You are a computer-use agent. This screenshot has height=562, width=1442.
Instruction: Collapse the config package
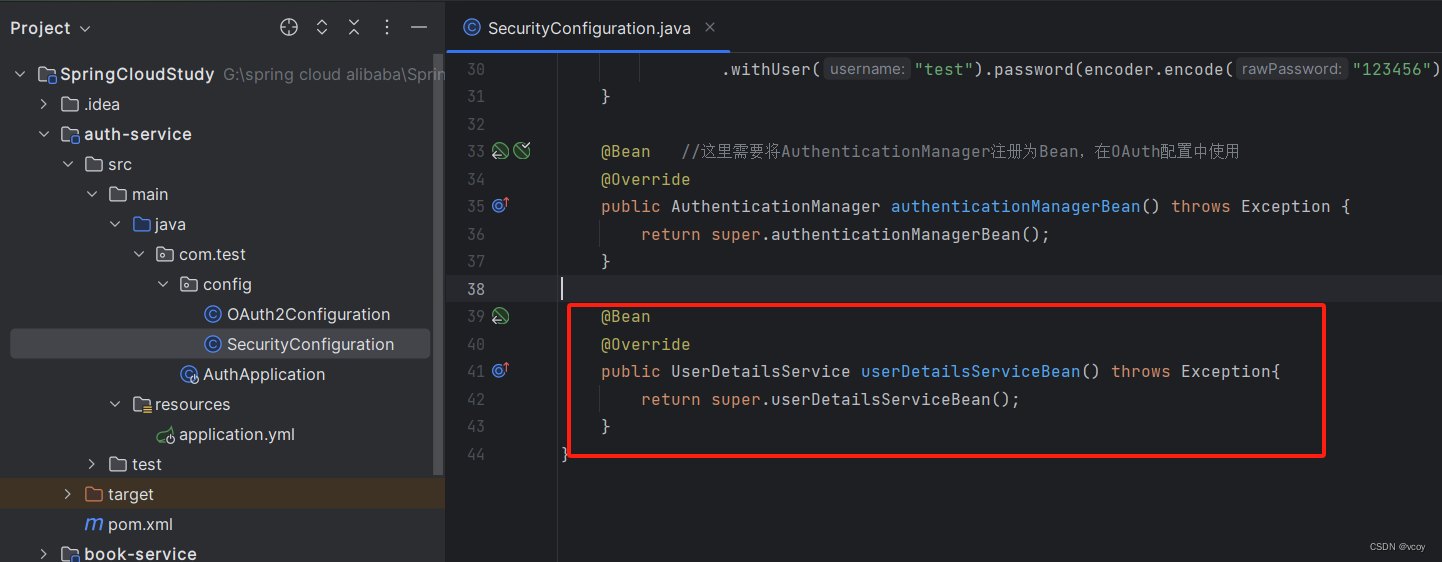pyautogui.click(x=163, y=284)
